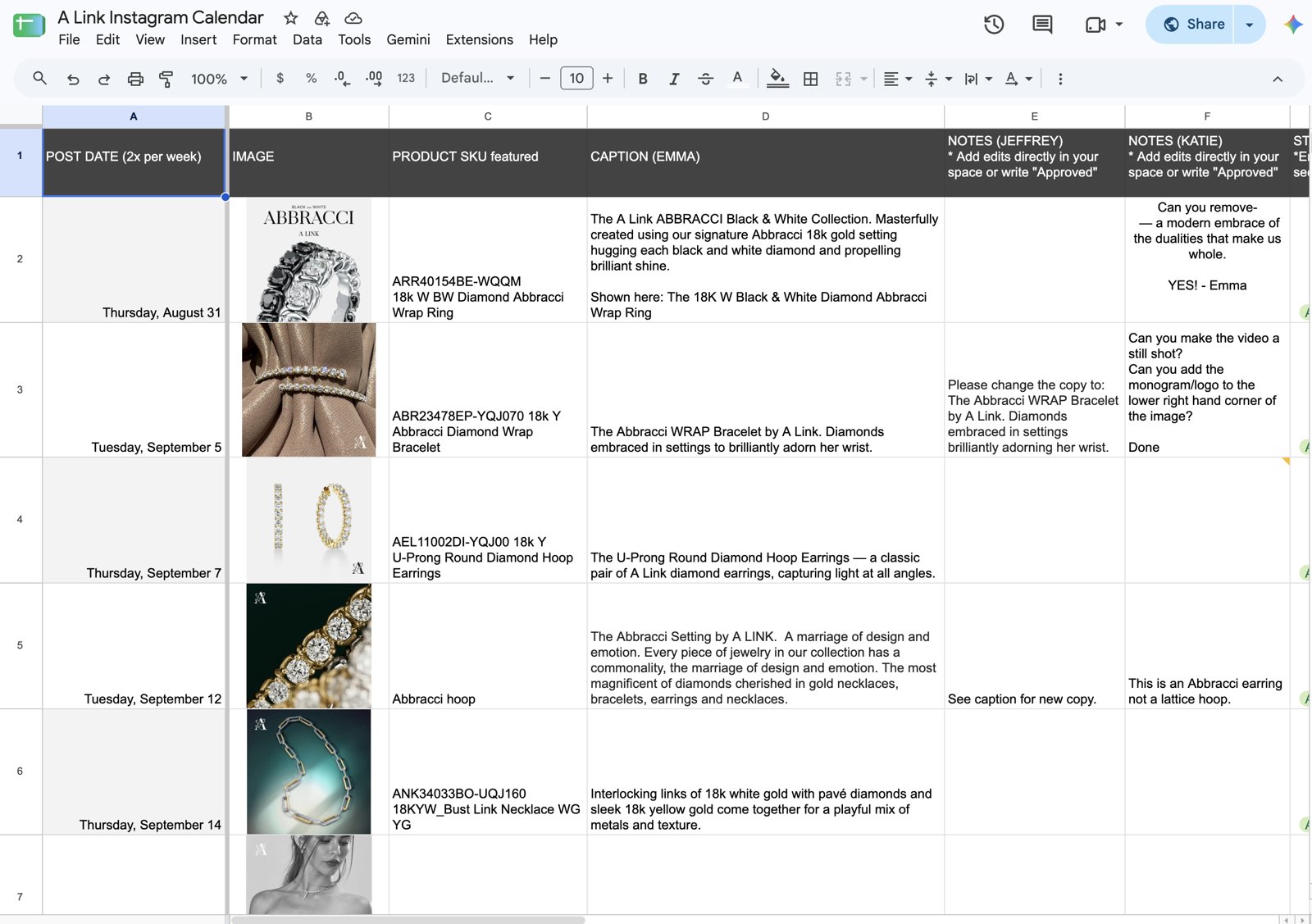
Task: Open the Format menu
Action: click(x=254, y=39)
